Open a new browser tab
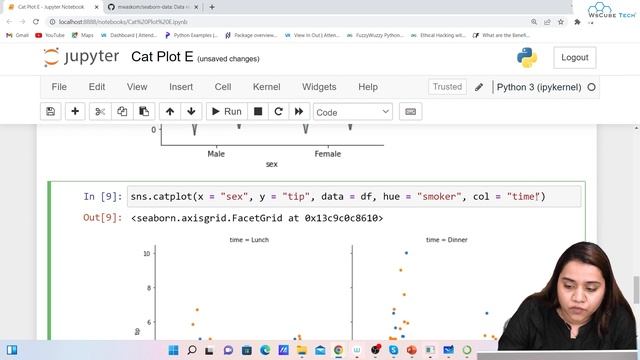This screenshot has height=360, width=640. 212,7
